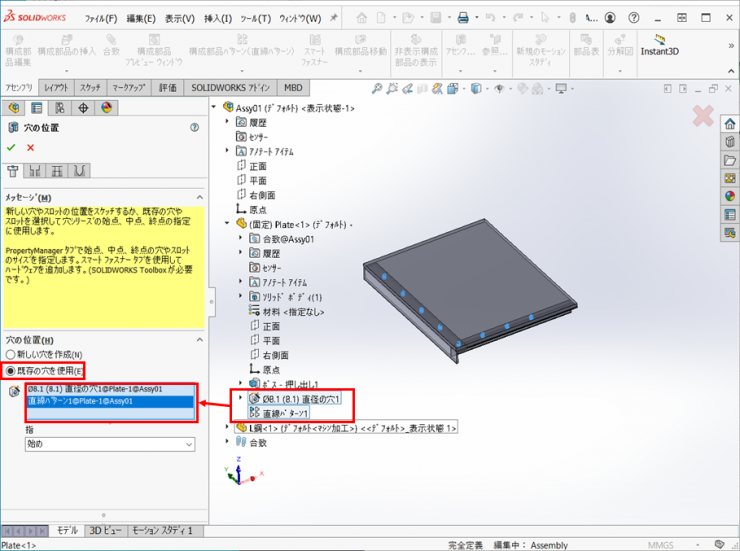Select 'Create new hole' radio button
This screenshot has height=551, width=740.
coord(11,355)
